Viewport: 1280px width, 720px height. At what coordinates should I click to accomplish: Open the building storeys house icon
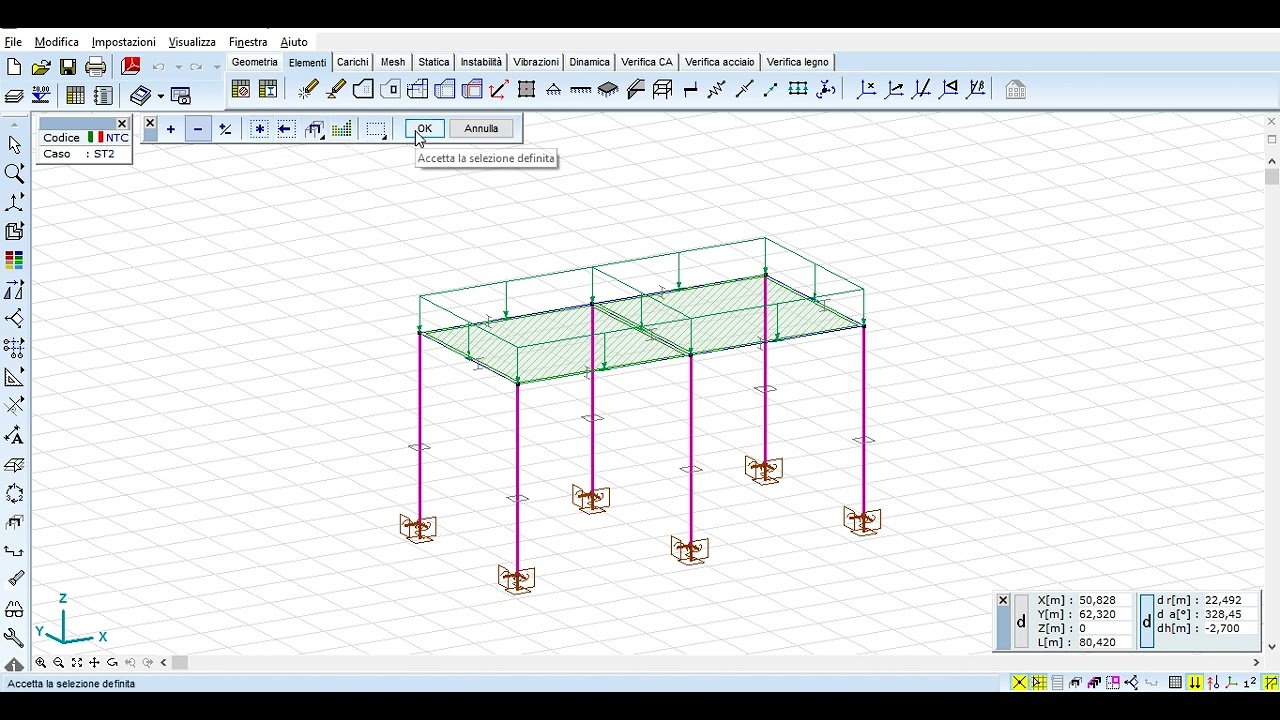tap(1015, 90)
